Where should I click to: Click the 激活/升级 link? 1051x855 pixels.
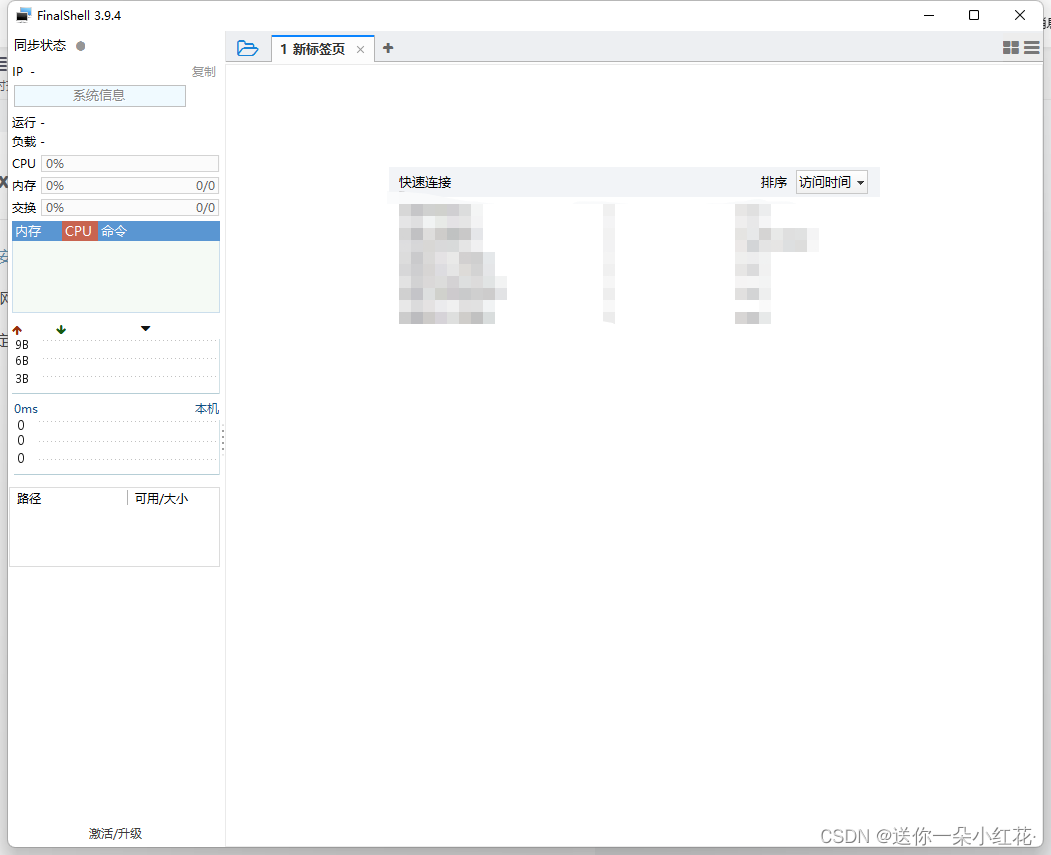click(x=115, y=834)
